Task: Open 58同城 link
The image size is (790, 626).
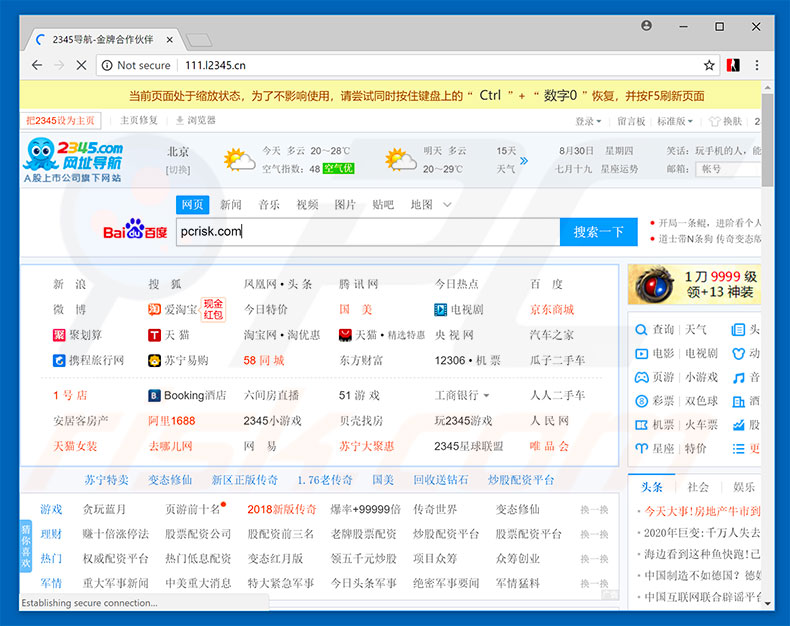Action: coord(264,360)
